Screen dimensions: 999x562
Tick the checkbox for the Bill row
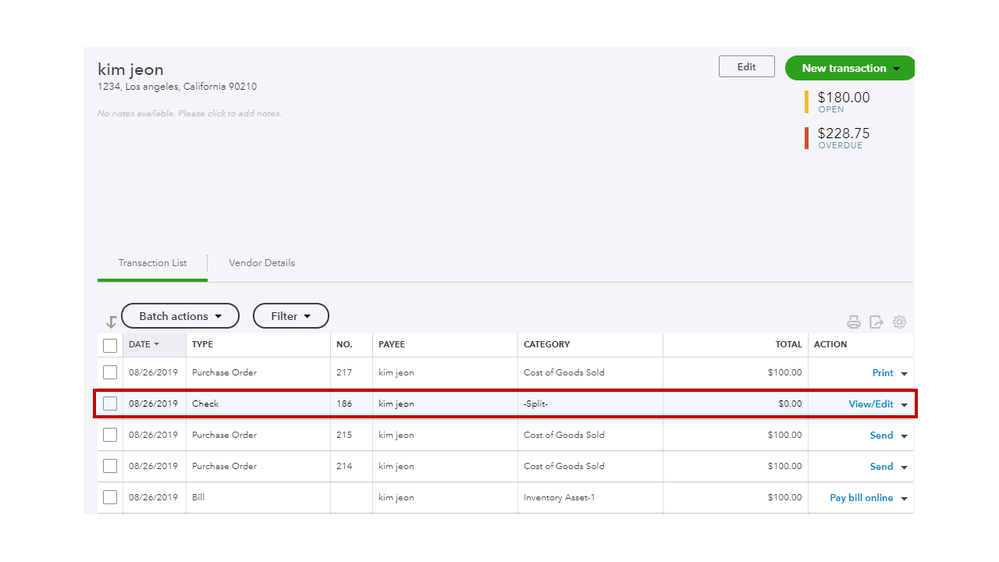click(110, 497)
